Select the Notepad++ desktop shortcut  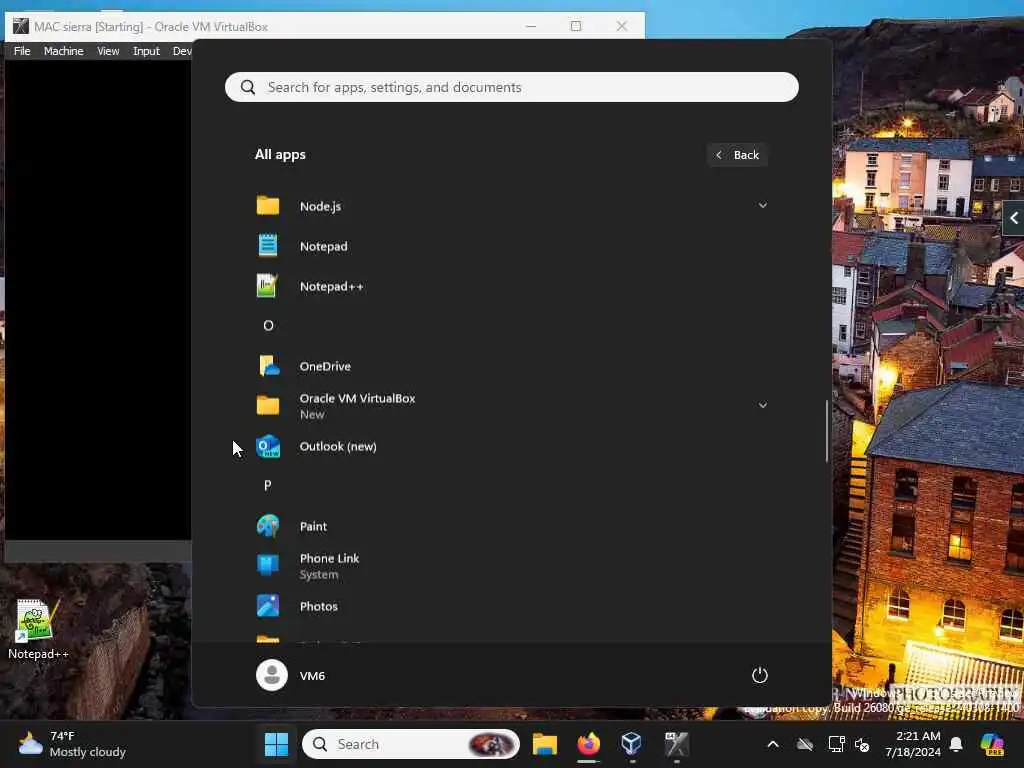[x=37, y=629]
